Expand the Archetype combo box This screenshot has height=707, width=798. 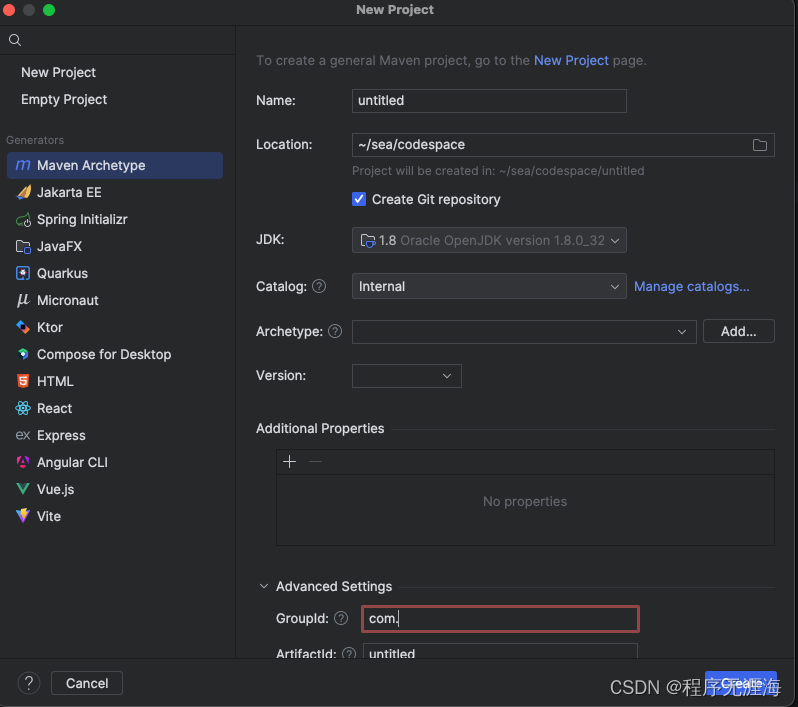(524, 332)
